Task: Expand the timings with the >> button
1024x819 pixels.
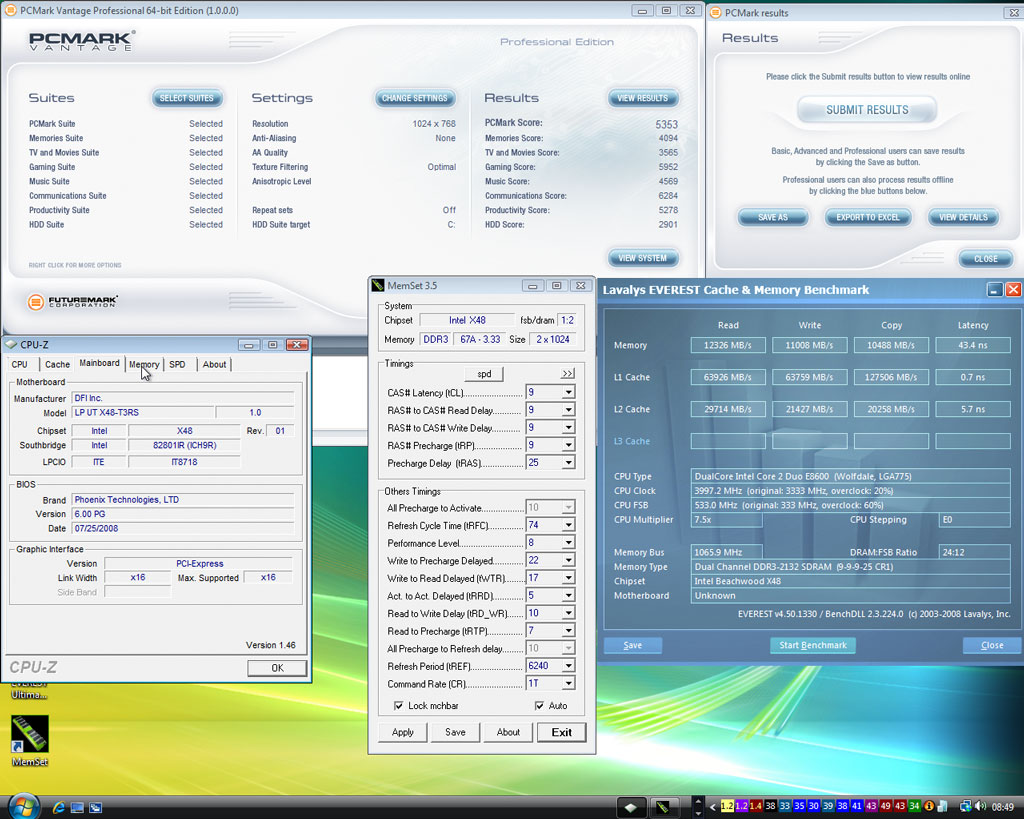Action: coord(567,374)
